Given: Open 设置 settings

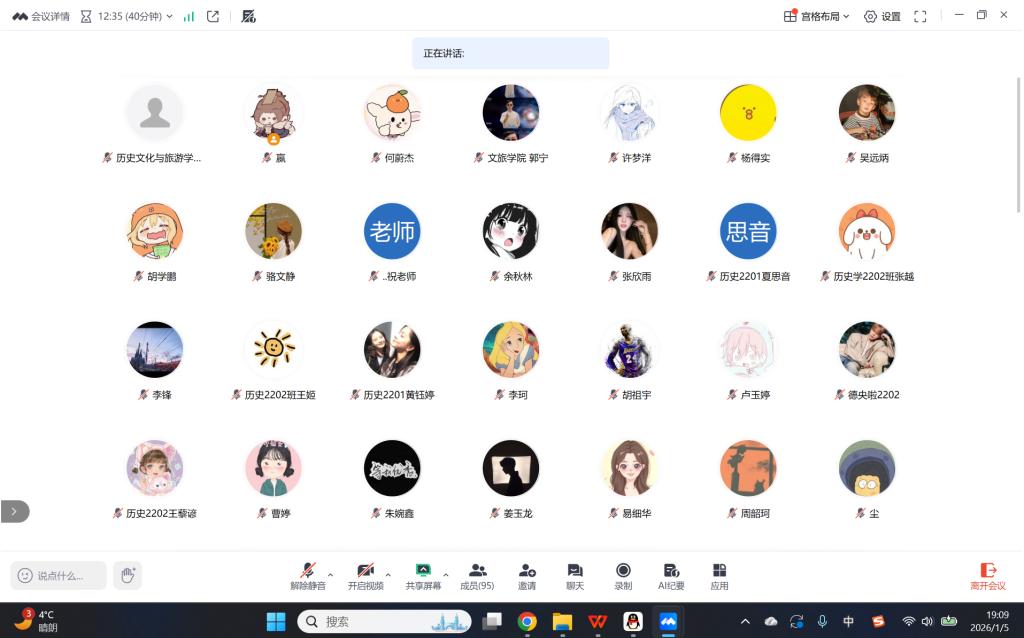Looking at the screenshot, I should [x=882, y=16].
